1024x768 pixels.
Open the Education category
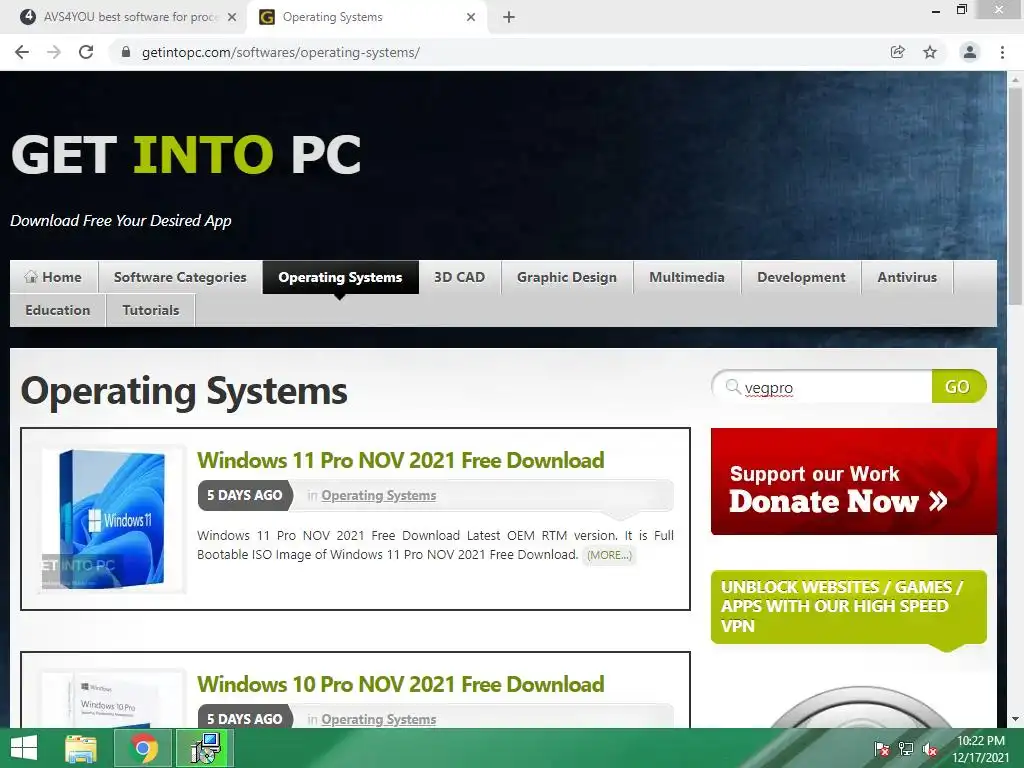click(58, 310)
